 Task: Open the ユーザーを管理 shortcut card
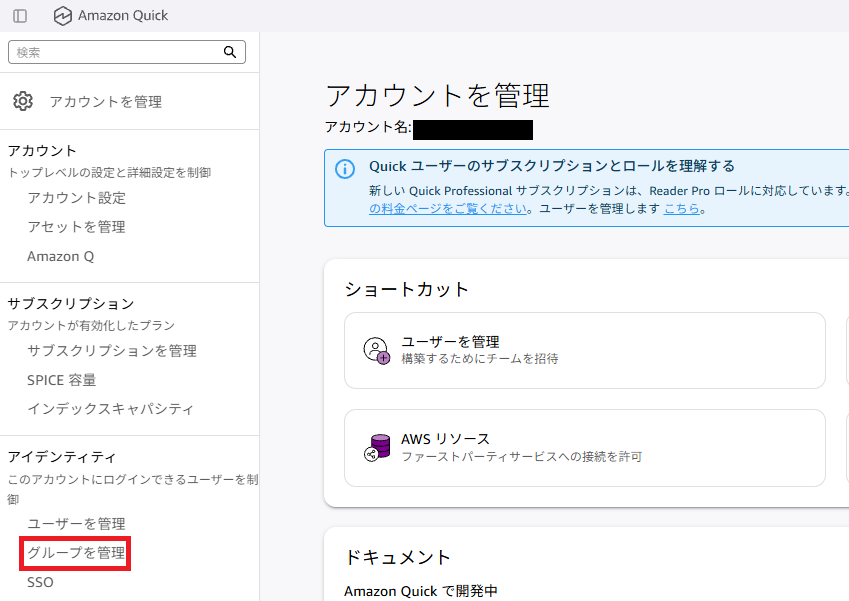pyautogui.click(x=585, y=350)
